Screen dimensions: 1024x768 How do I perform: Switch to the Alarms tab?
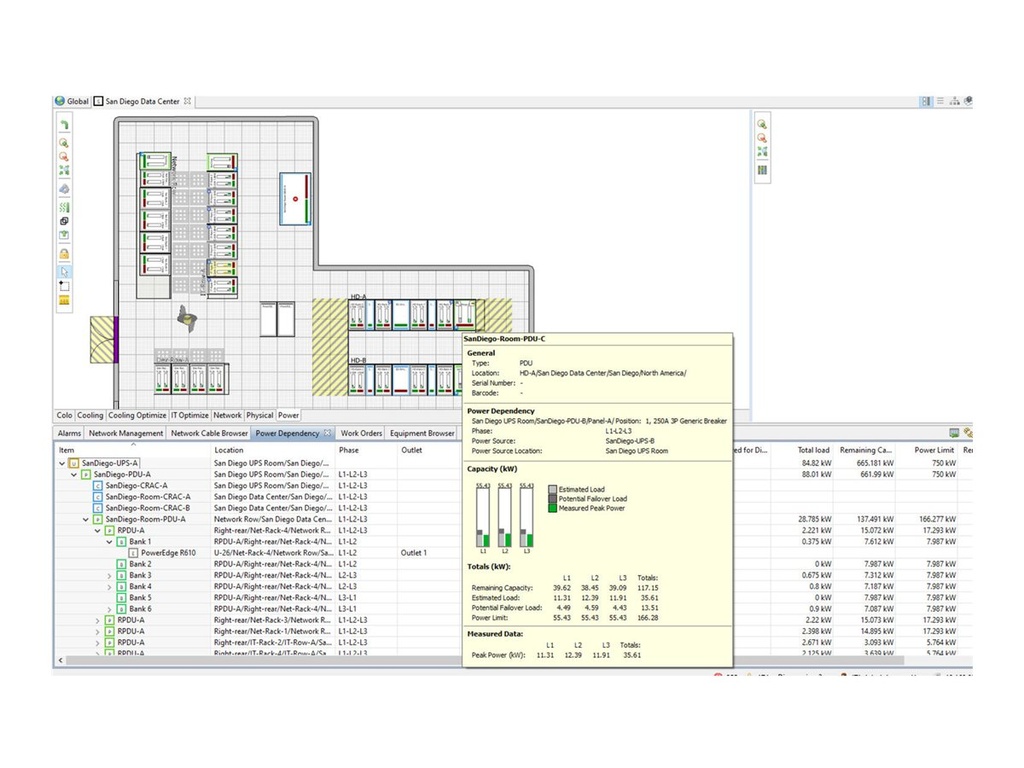68,433
